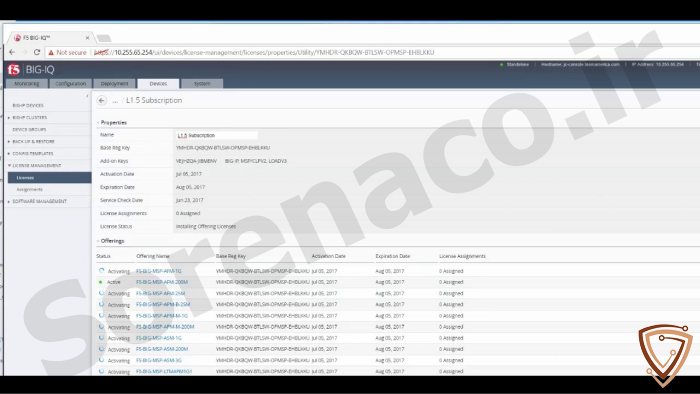Click the Not secure warning icon
Image resolution: width=700 pixels, height=394 pixels.
coord(51,52)
